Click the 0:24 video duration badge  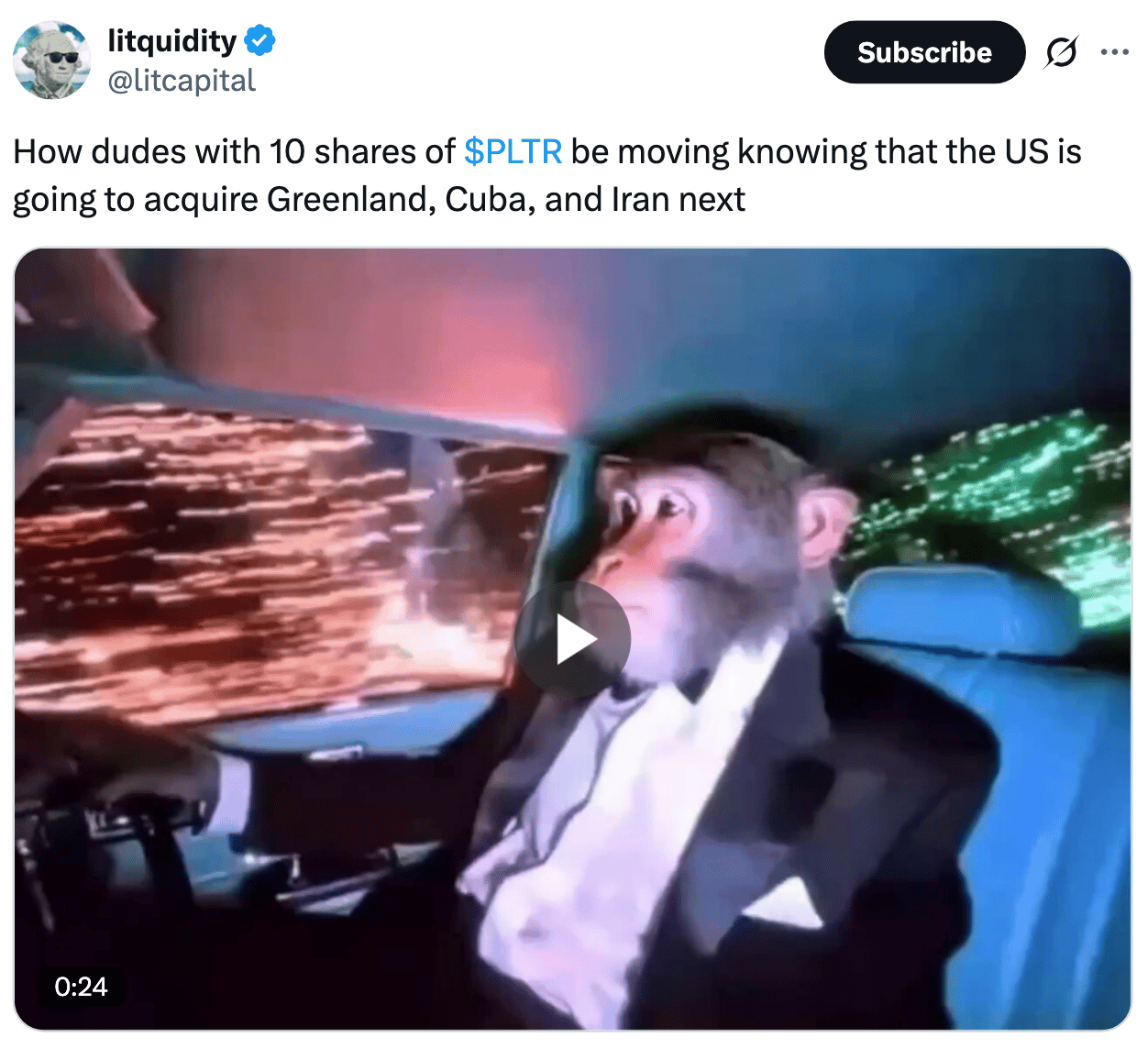81,987
